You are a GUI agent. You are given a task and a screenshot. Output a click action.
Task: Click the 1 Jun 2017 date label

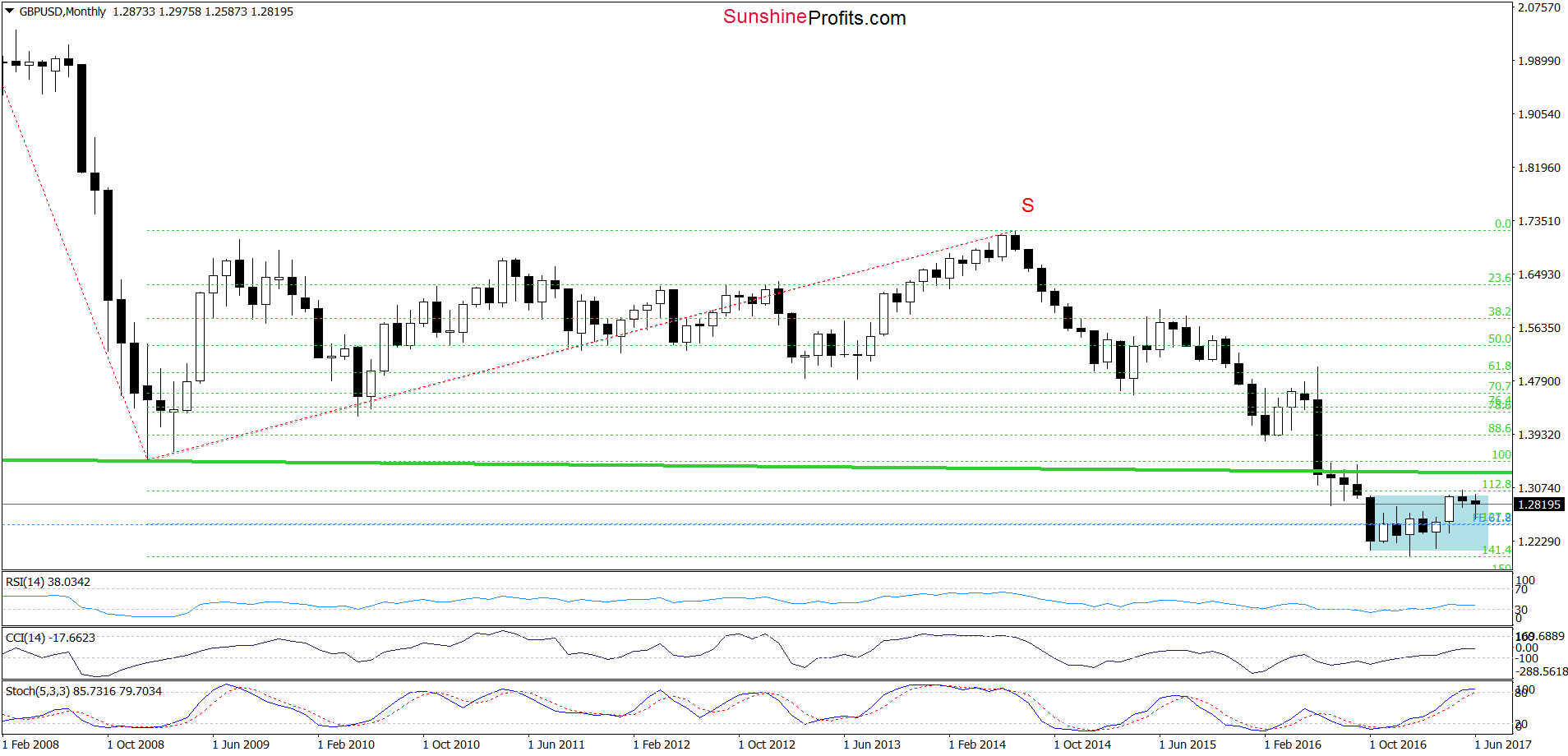click(1503, 744)
